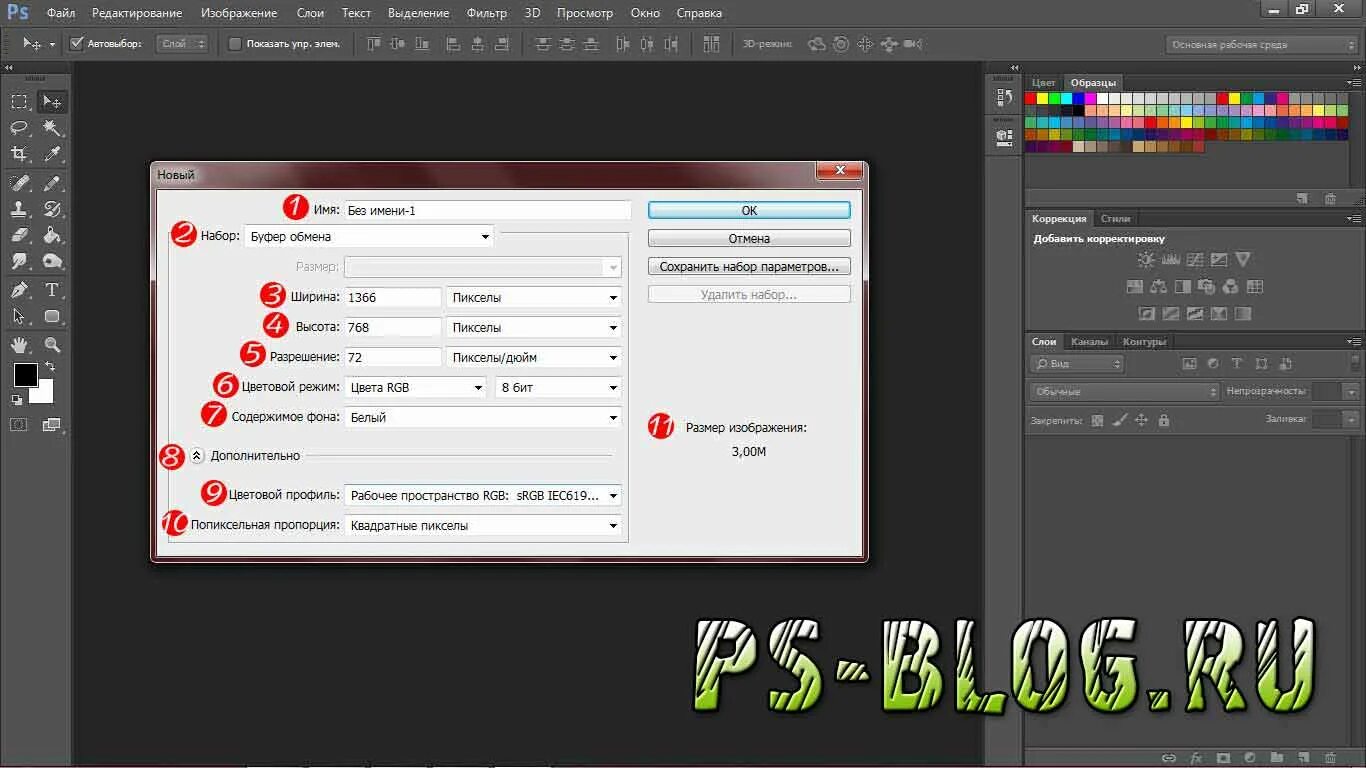Enable Показать упр. элем. checkbox
The image size is (1366, 768).
235,44
